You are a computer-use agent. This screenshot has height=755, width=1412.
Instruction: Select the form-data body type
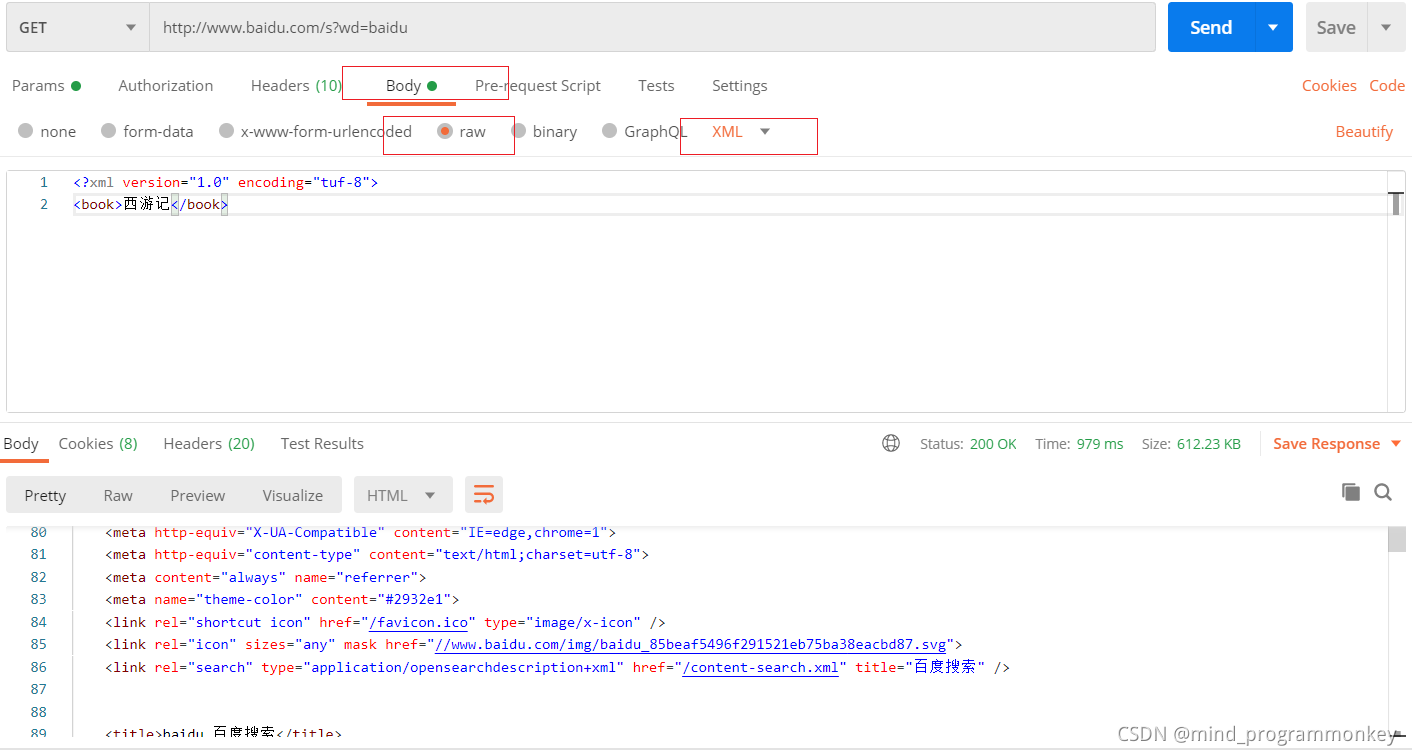click(x=147, y=131)
